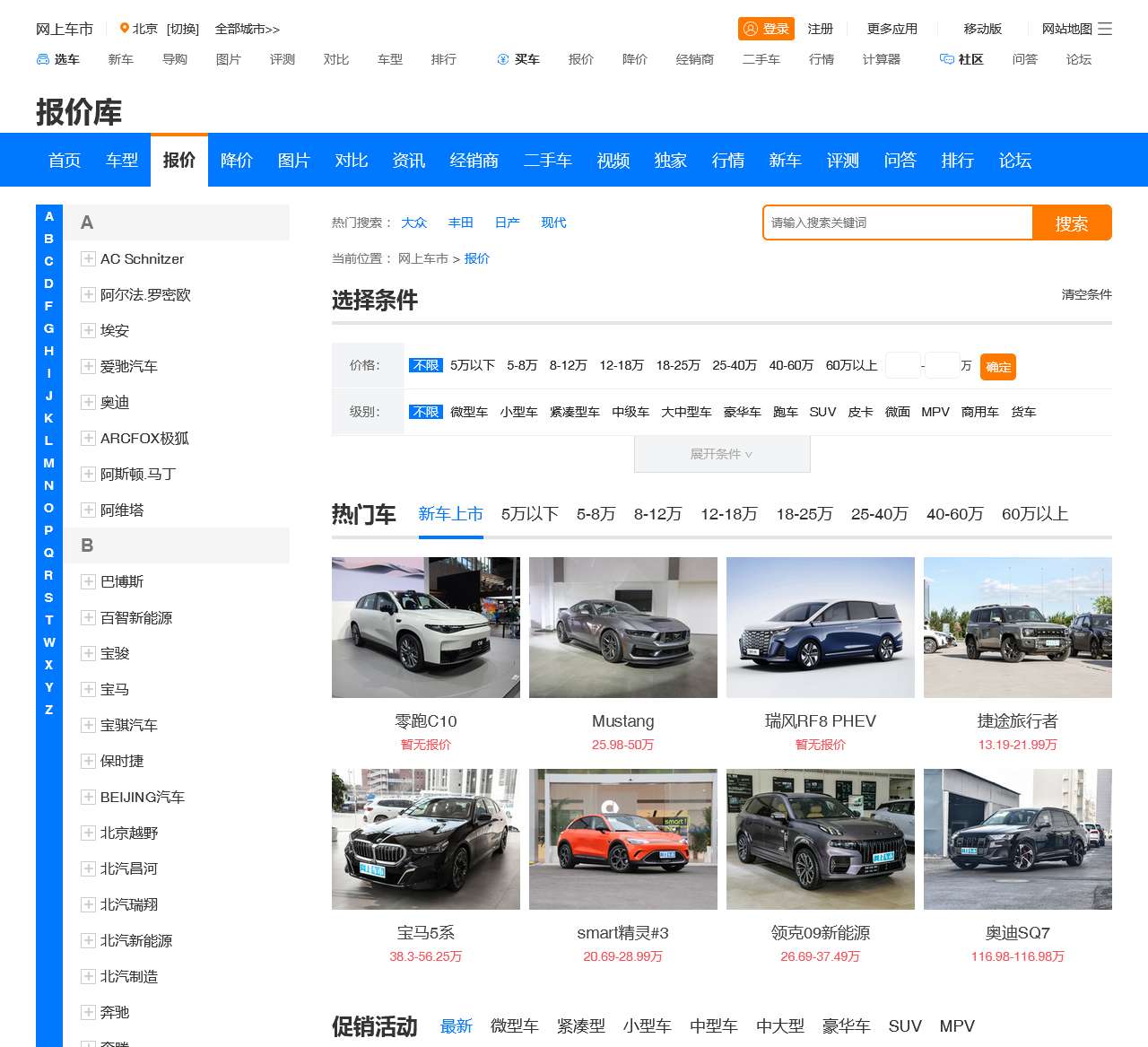Click the 注册 register link
The image size is (1148, 1047).
click(821, 29)
